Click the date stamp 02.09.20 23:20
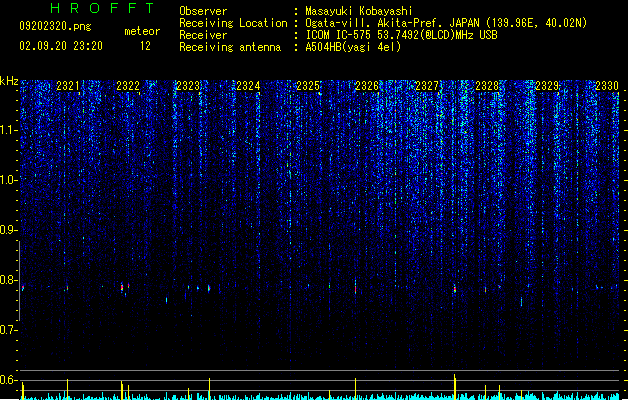This screenshot has width=629, height=400. point(61,46)
